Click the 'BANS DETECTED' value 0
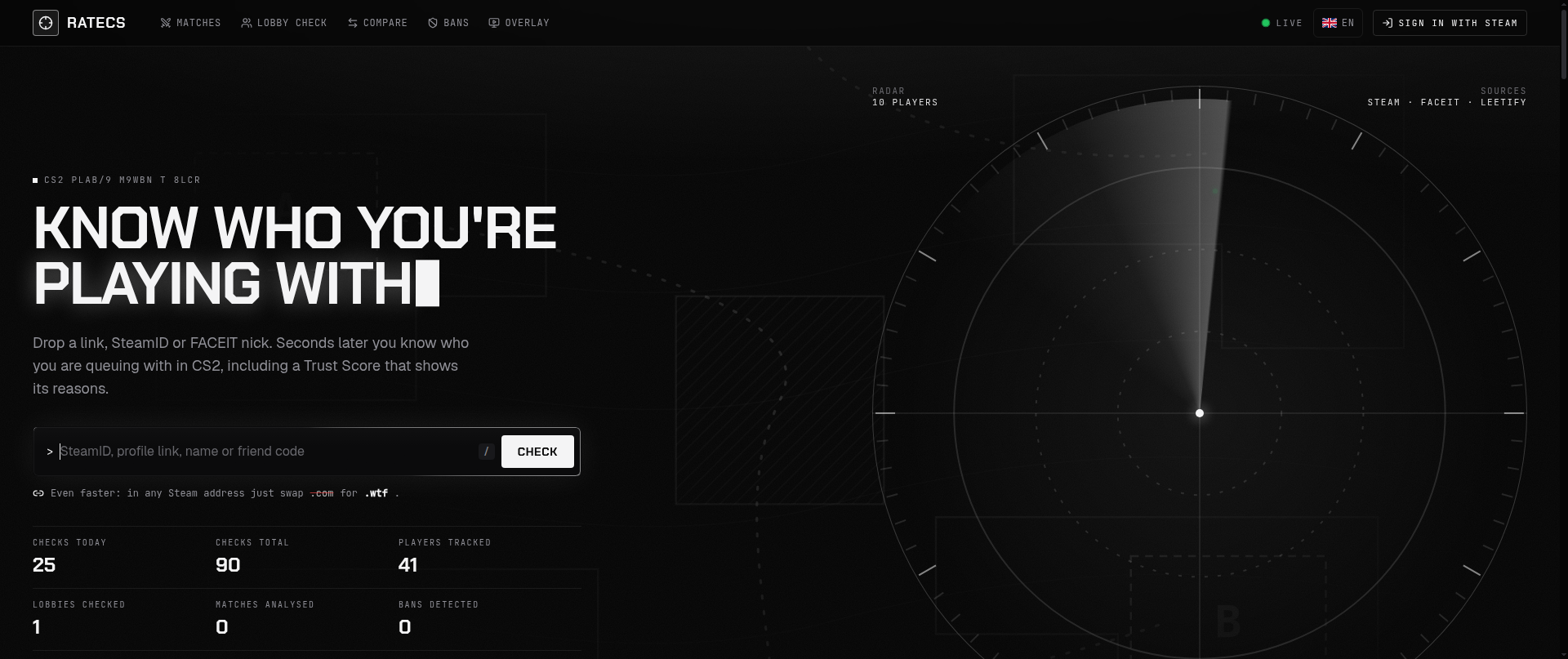 (x=405, y=627)
